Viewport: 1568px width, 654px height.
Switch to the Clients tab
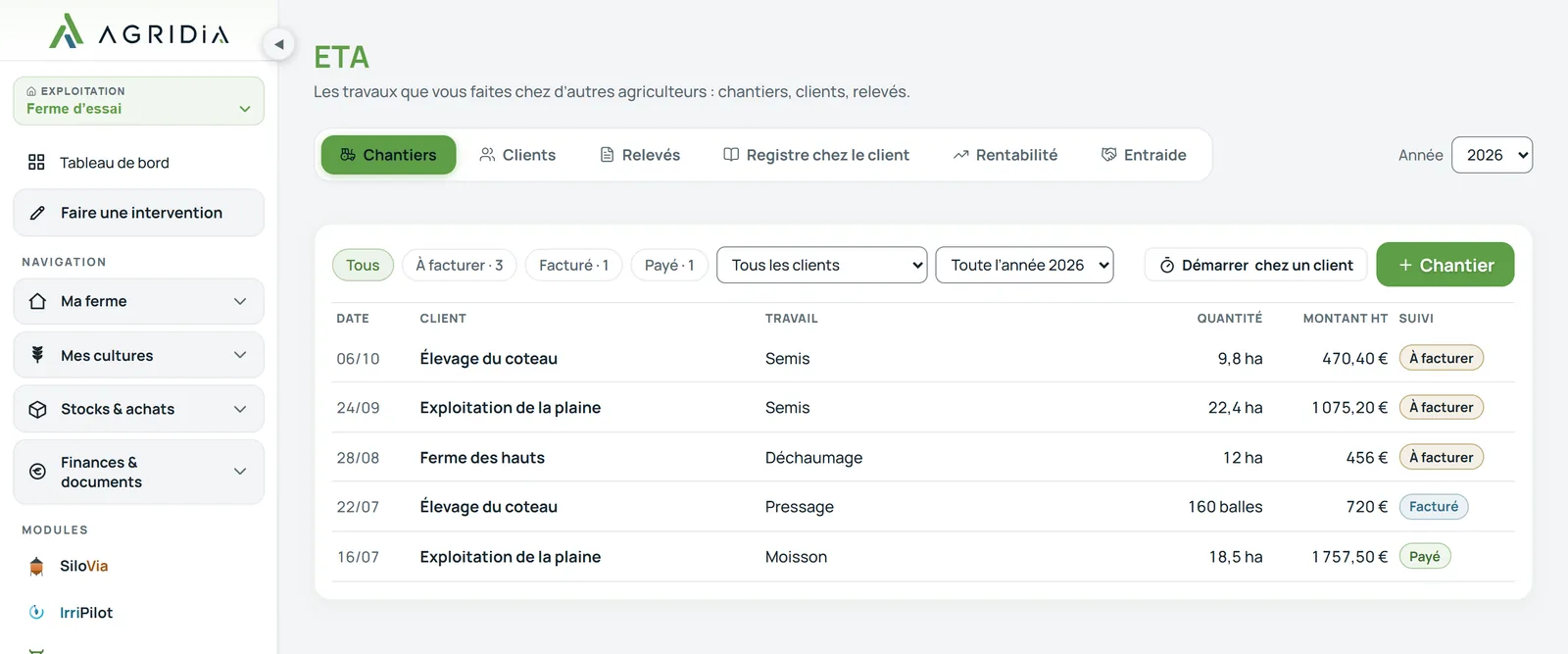tap(517, 155)
